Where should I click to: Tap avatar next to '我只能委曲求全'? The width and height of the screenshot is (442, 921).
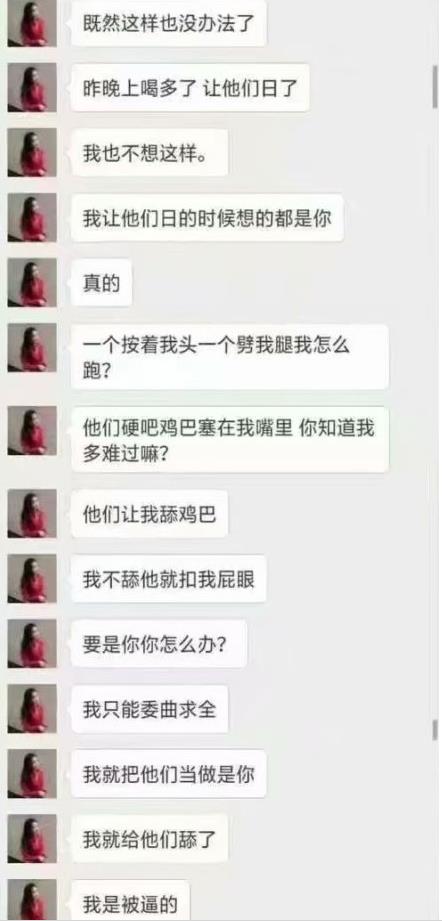click(32, 708)
